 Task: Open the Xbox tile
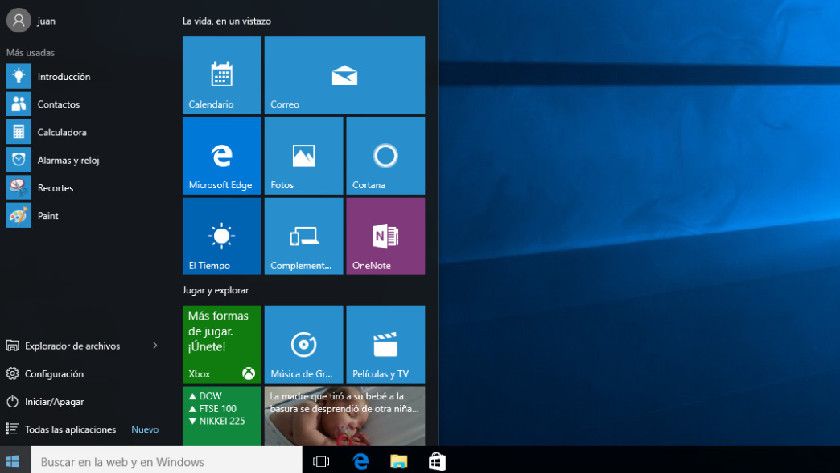[222, 345]
